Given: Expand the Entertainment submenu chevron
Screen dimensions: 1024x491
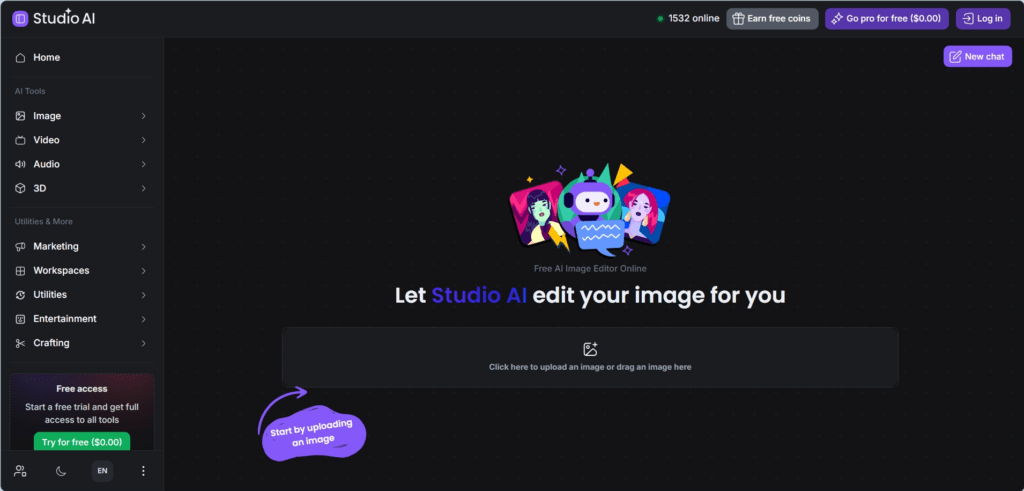Looking at the screenshot, I should tap(144, 319).
